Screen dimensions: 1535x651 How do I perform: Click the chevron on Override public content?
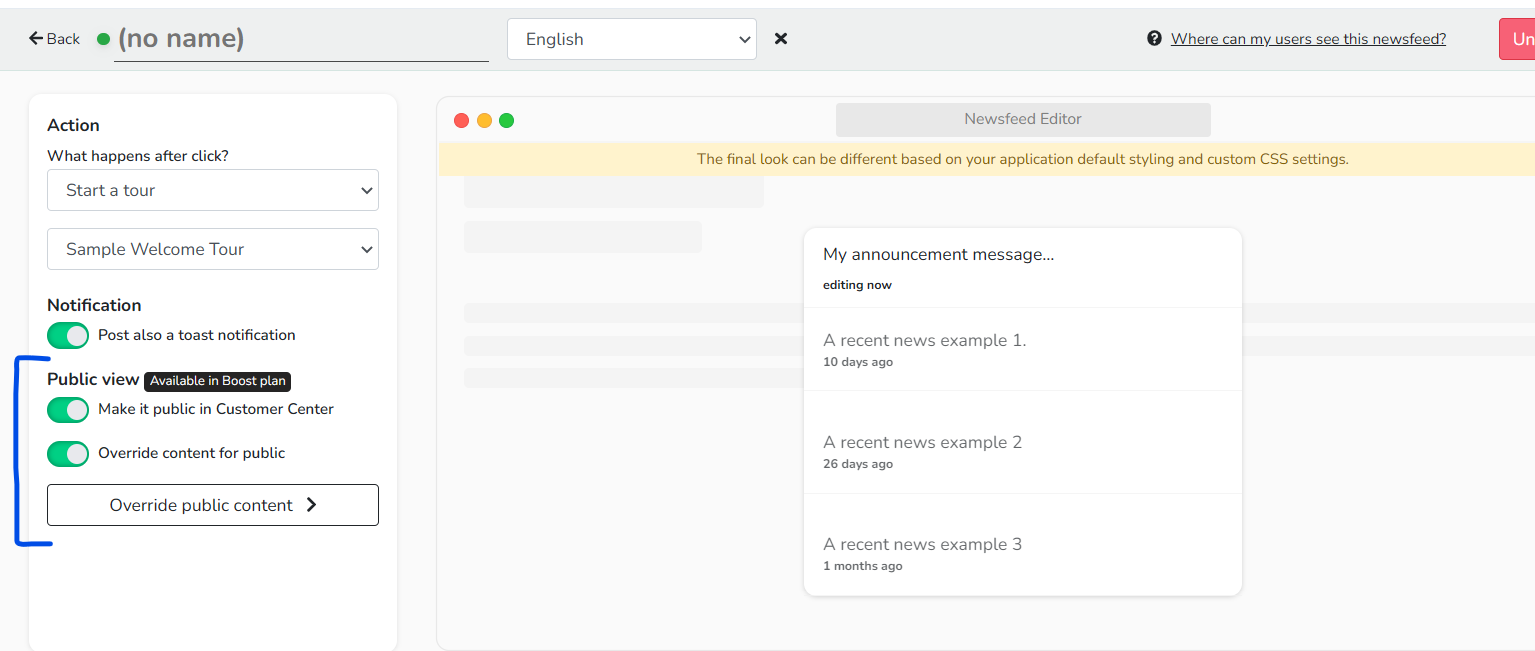311,505
